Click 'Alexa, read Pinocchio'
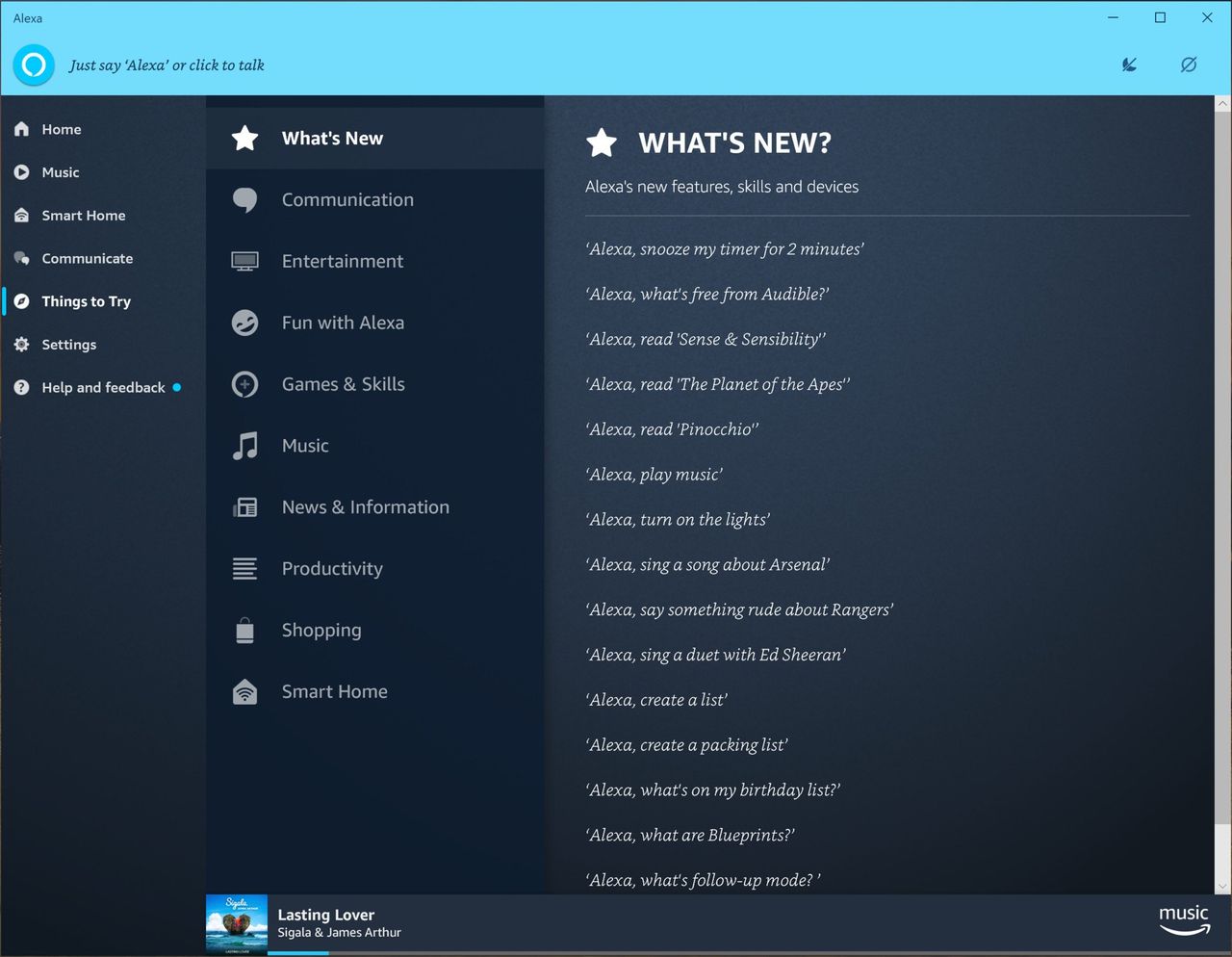 point(672,429)
